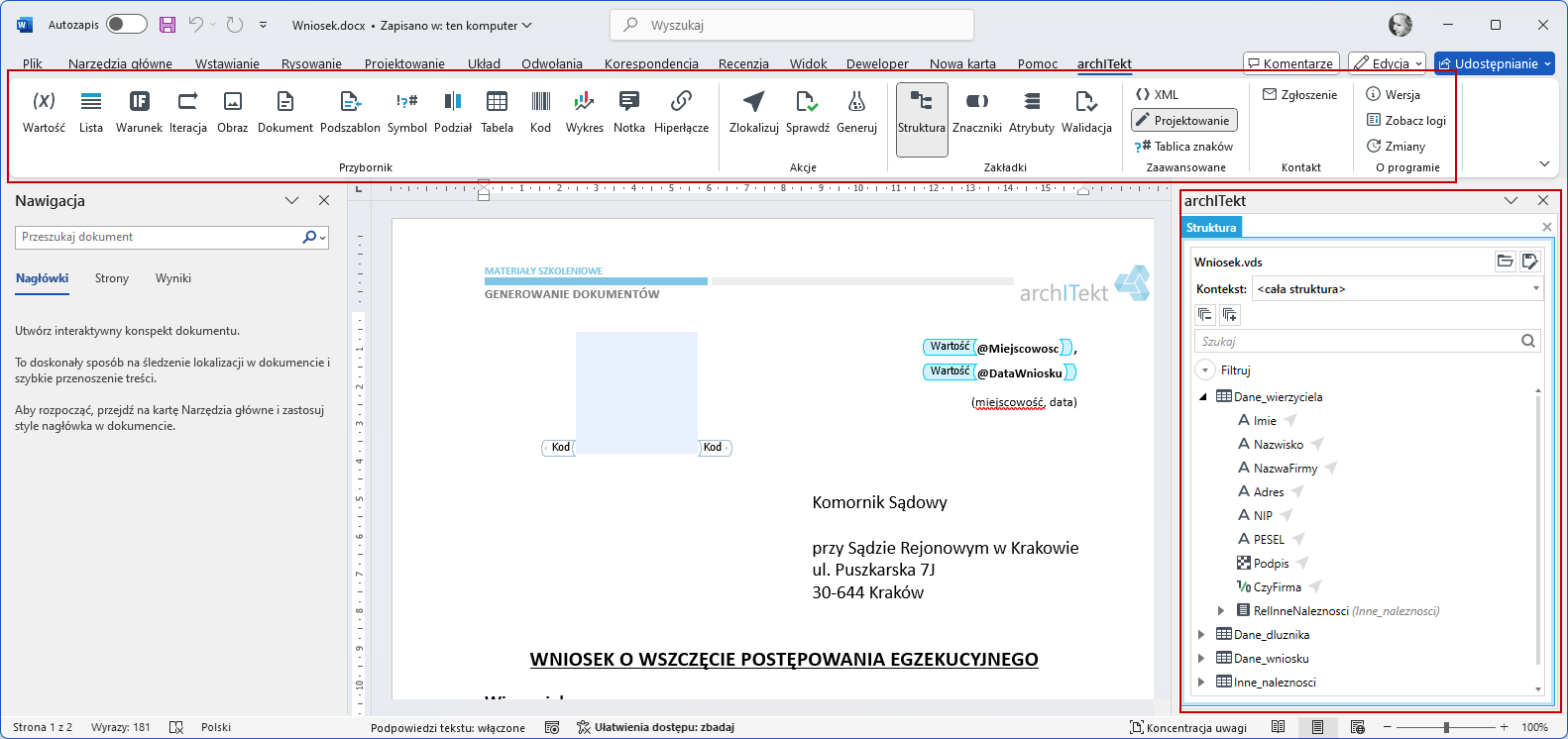Enable Koncentracja uwagi focus mode

pos(1188,727)
